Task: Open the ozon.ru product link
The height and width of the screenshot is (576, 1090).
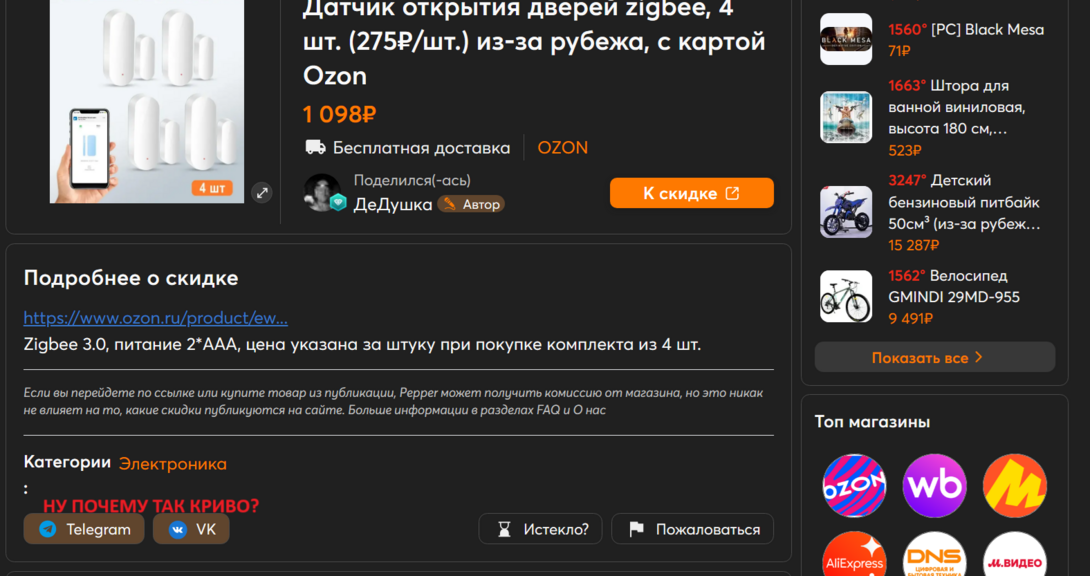Action: [x=156, y=318]
